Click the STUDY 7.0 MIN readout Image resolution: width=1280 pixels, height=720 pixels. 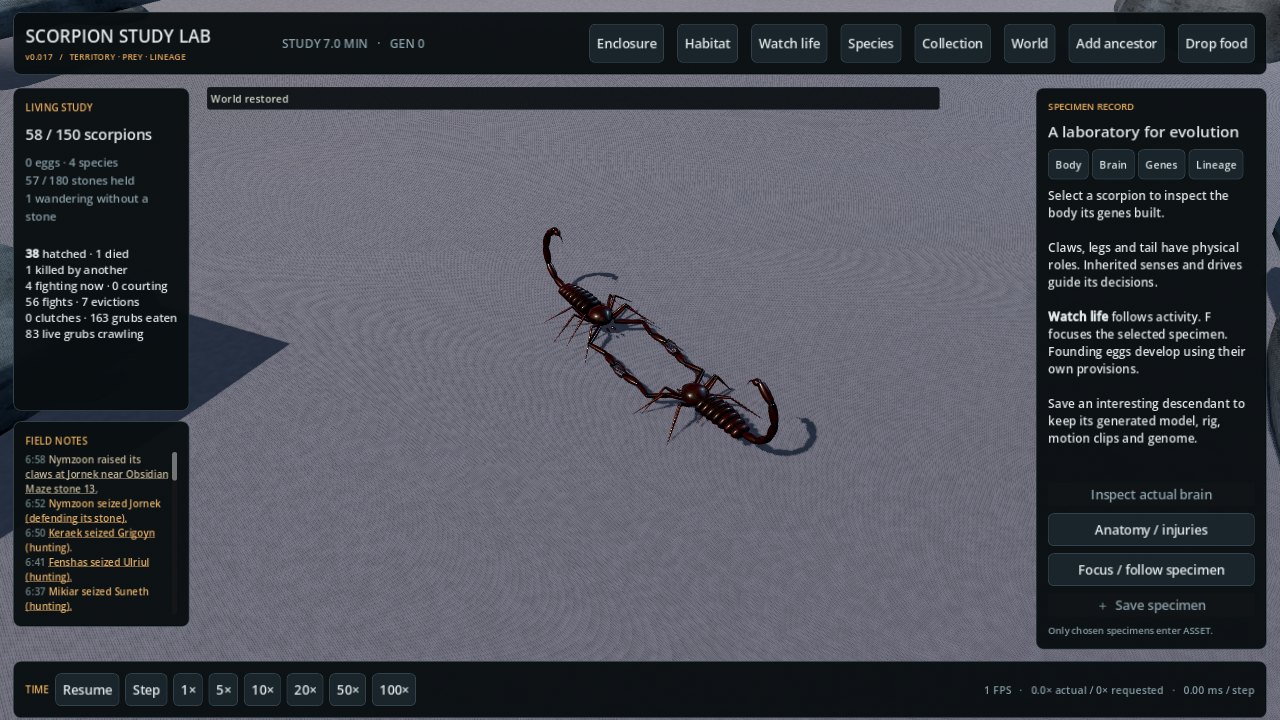(325, 44)
